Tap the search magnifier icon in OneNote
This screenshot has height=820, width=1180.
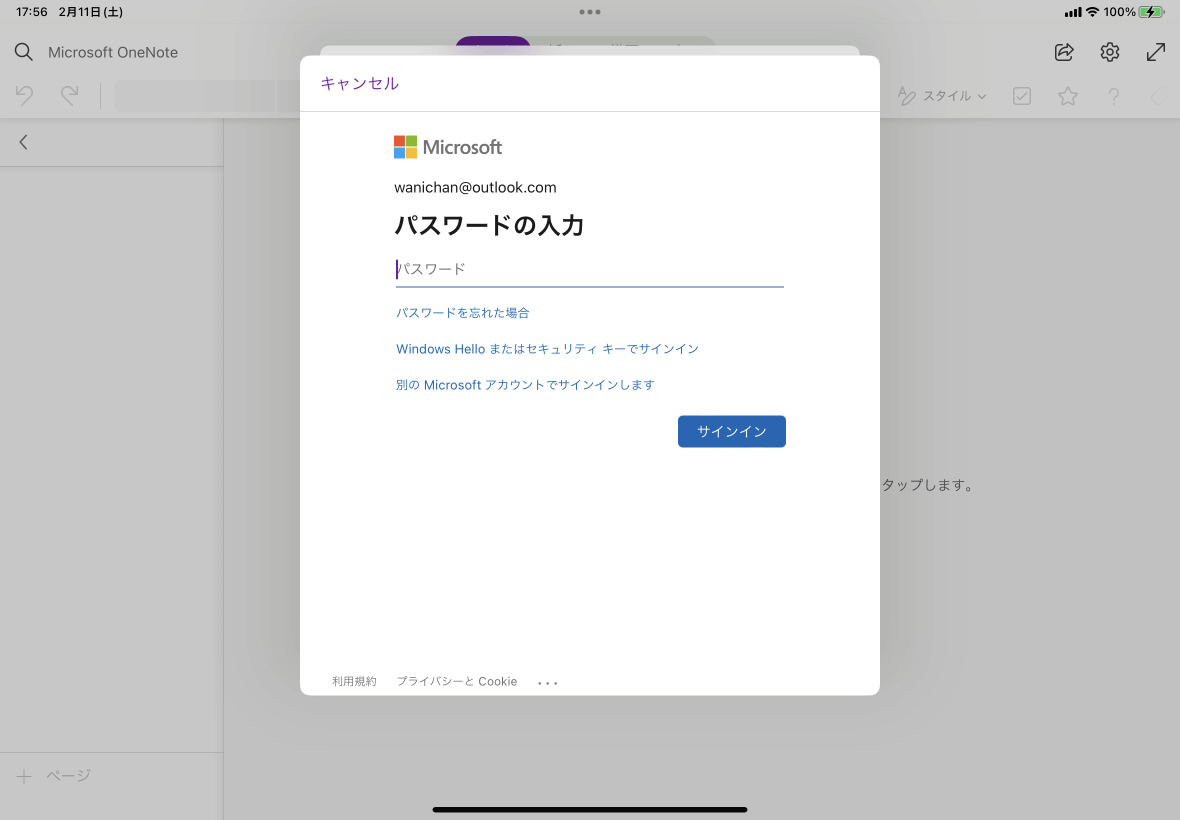[23, 52]
